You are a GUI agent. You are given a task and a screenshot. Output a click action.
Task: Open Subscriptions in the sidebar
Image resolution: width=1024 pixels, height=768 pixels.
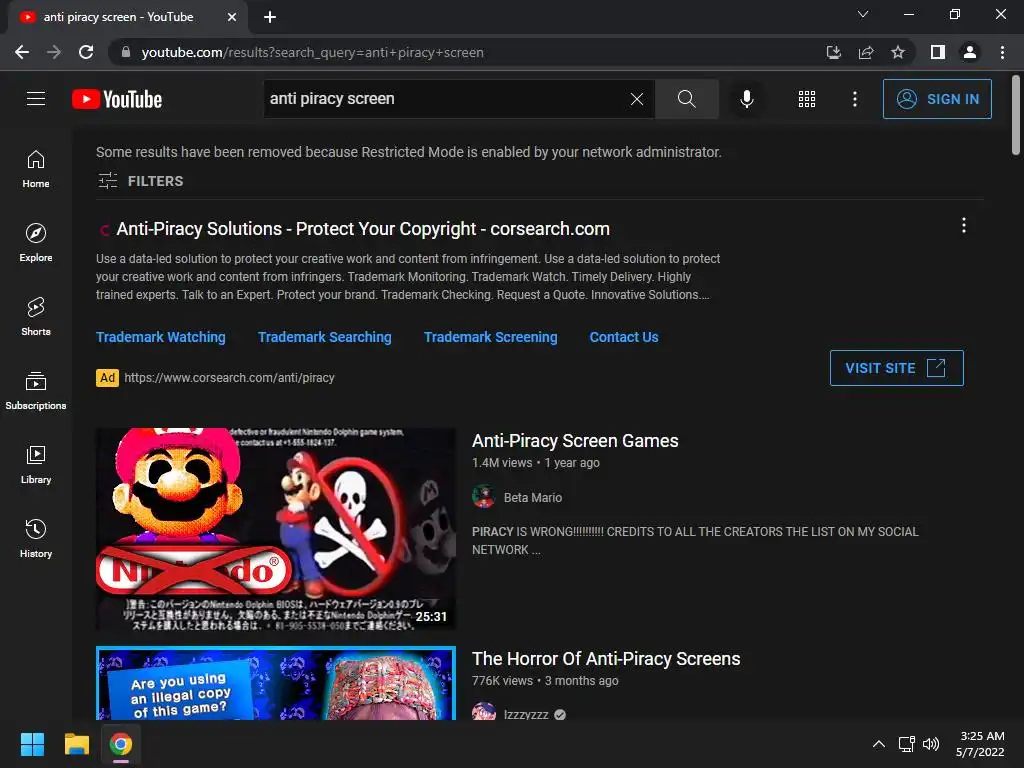tap(36, 391)
